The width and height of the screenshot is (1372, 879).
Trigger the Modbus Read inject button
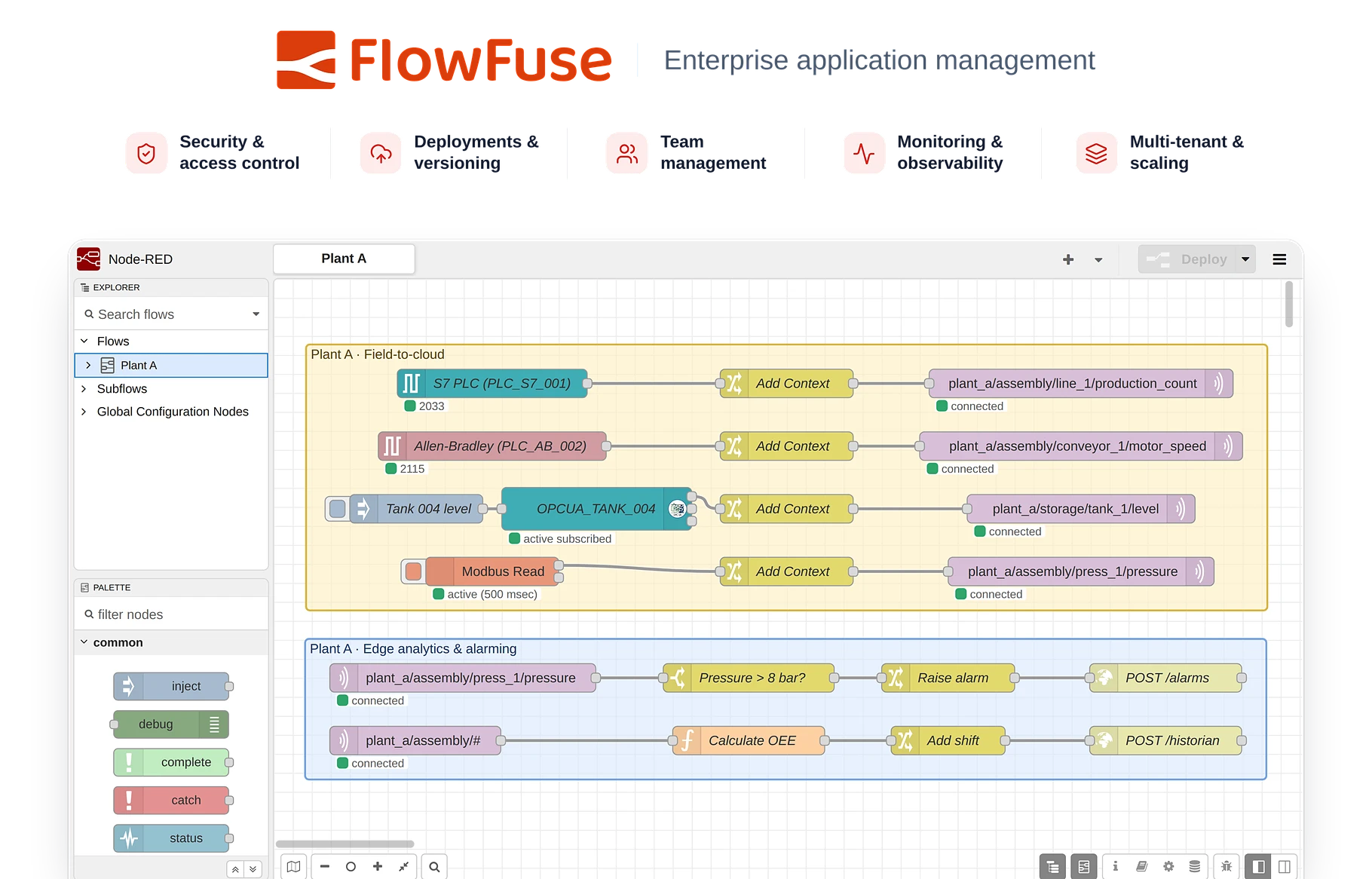(x=413, y=571)
